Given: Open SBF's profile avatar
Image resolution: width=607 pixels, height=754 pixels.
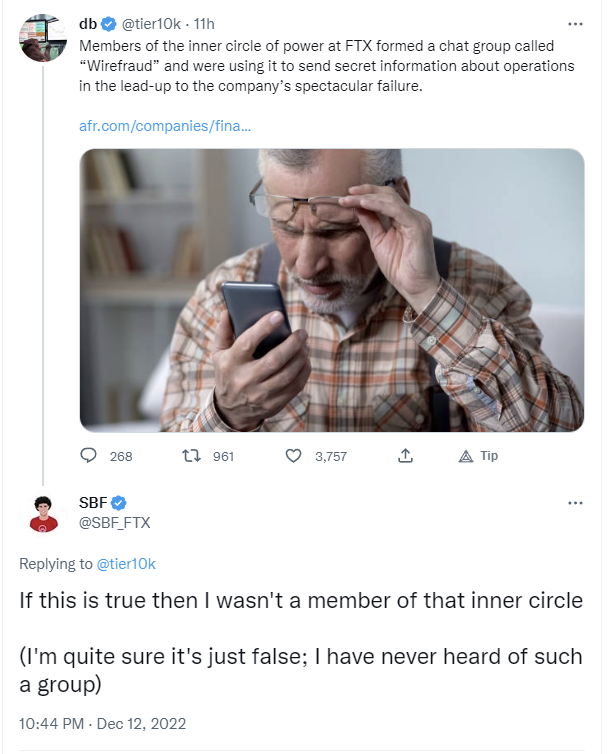Looking at the screenshot, I should (43, 512).
